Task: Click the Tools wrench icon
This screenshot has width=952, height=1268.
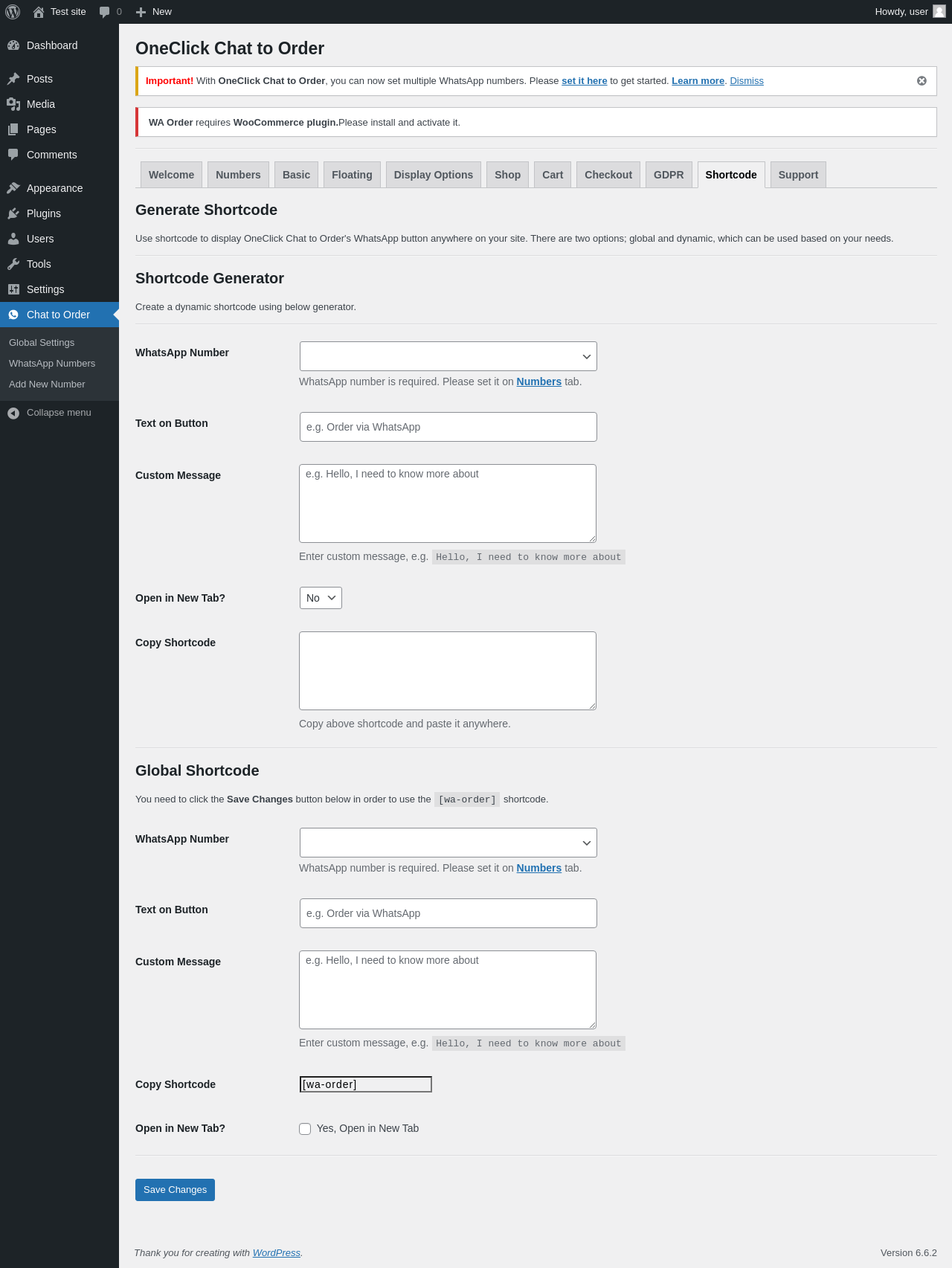Action: pyautogui.click(x=13, y=264)
